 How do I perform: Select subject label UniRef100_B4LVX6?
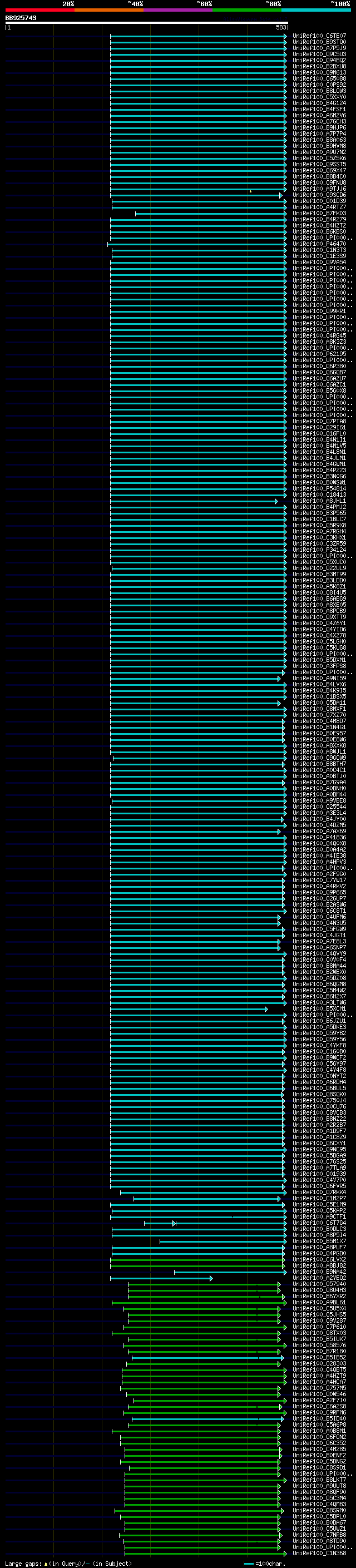tap(319, 684)
